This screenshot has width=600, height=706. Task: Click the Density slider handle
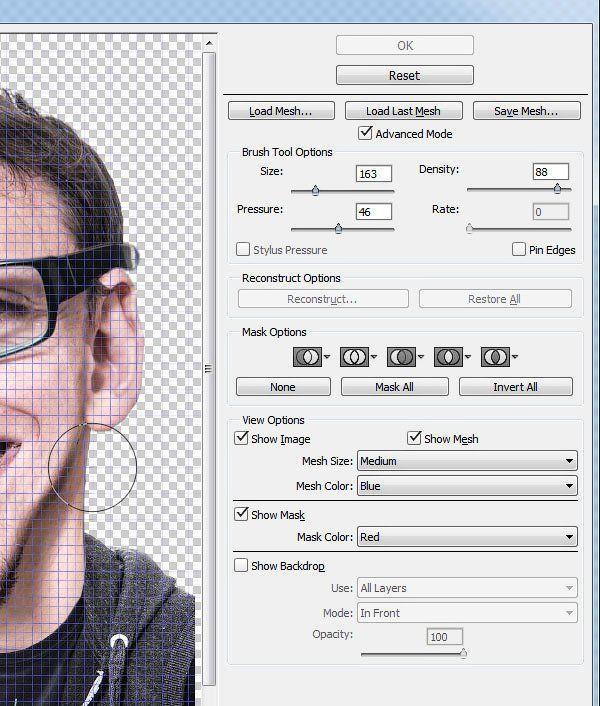point(558,188)
